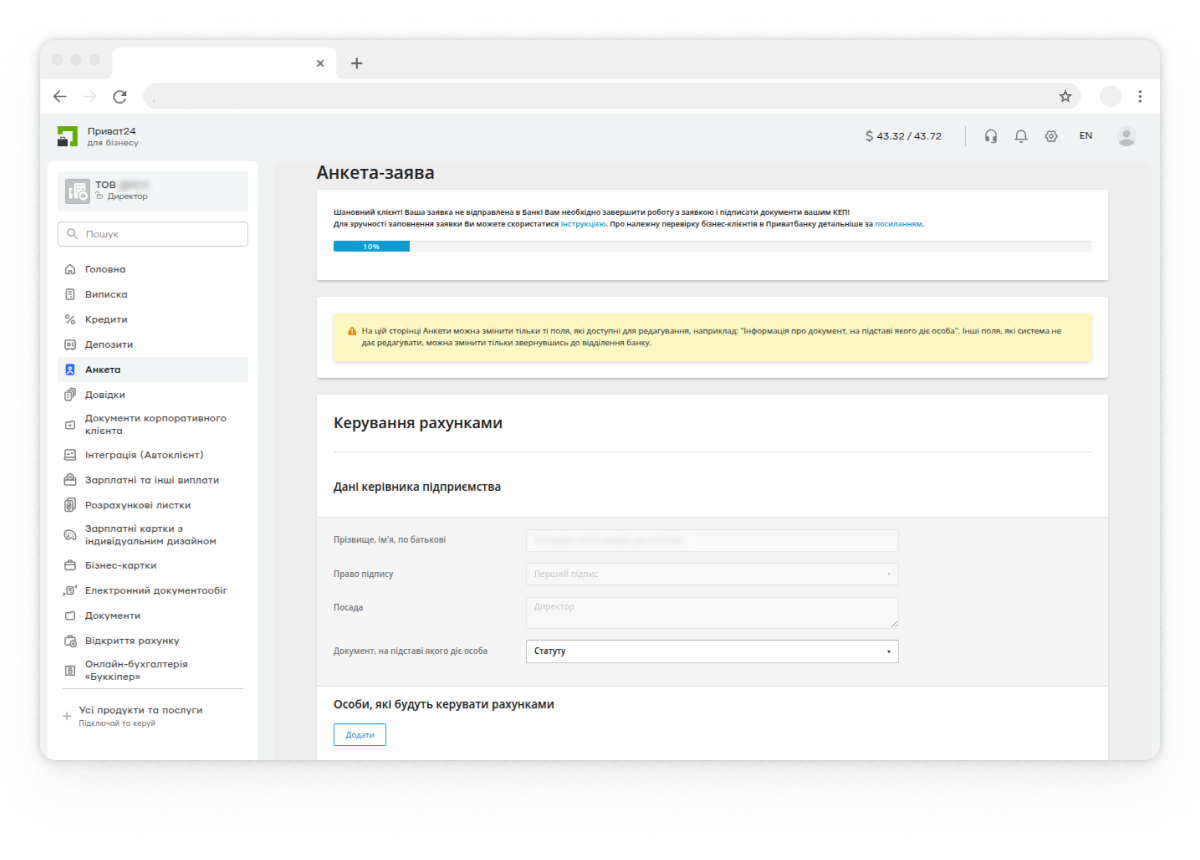Screen dimensions: 1200x860
Task: Open the Статуту document dropdown
Action: 711,651
